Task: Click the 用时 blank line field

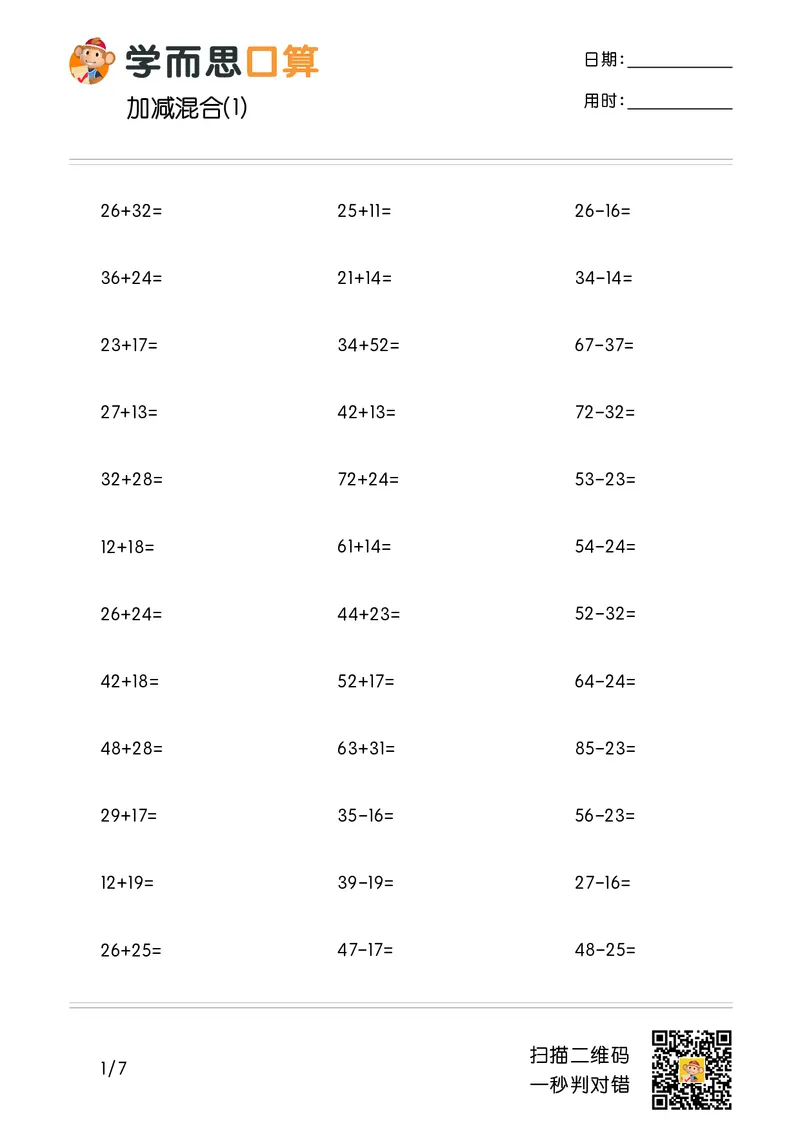Action: 680,102
